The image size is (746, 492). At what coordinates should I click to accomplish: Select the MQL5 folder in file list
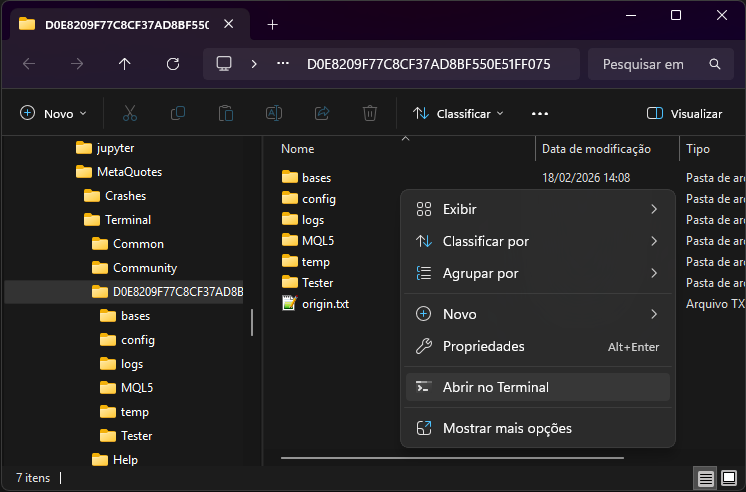pyautogui.click(x=308, y=241)
